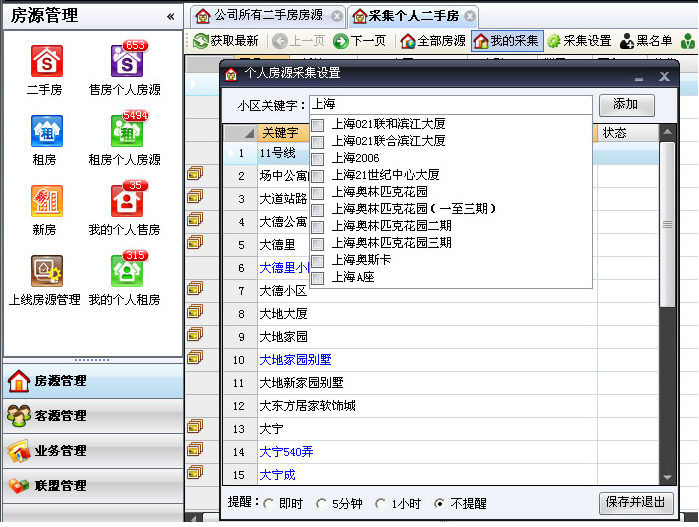Open 售房个人房源 icon with 653 badge
This screenshot has width=699, height=527.
pyautogui.click(x=127, y=61)
